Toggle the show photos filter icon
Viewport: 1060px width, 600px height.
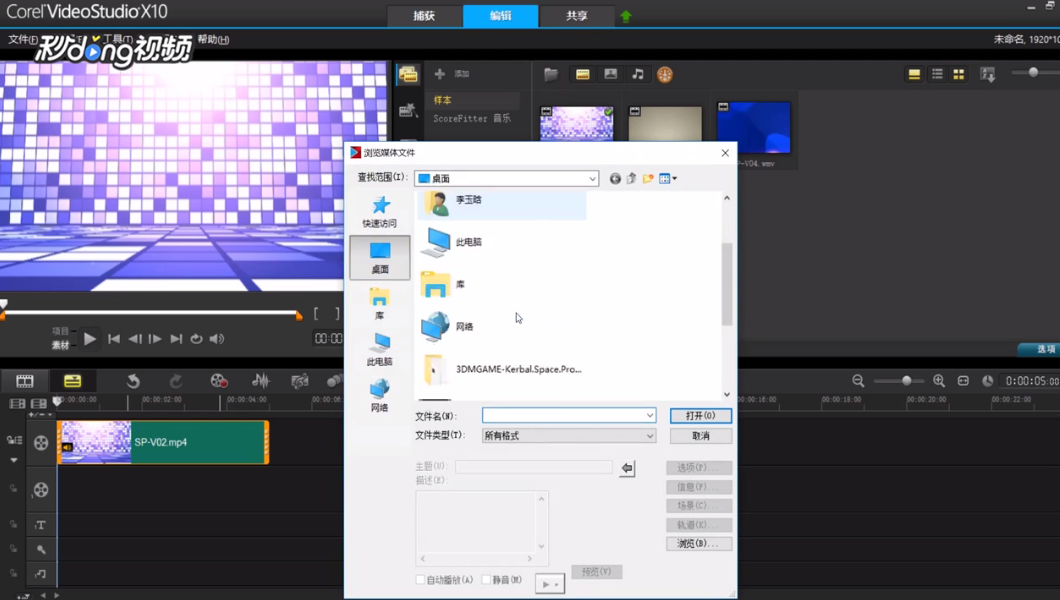[610, 74]
